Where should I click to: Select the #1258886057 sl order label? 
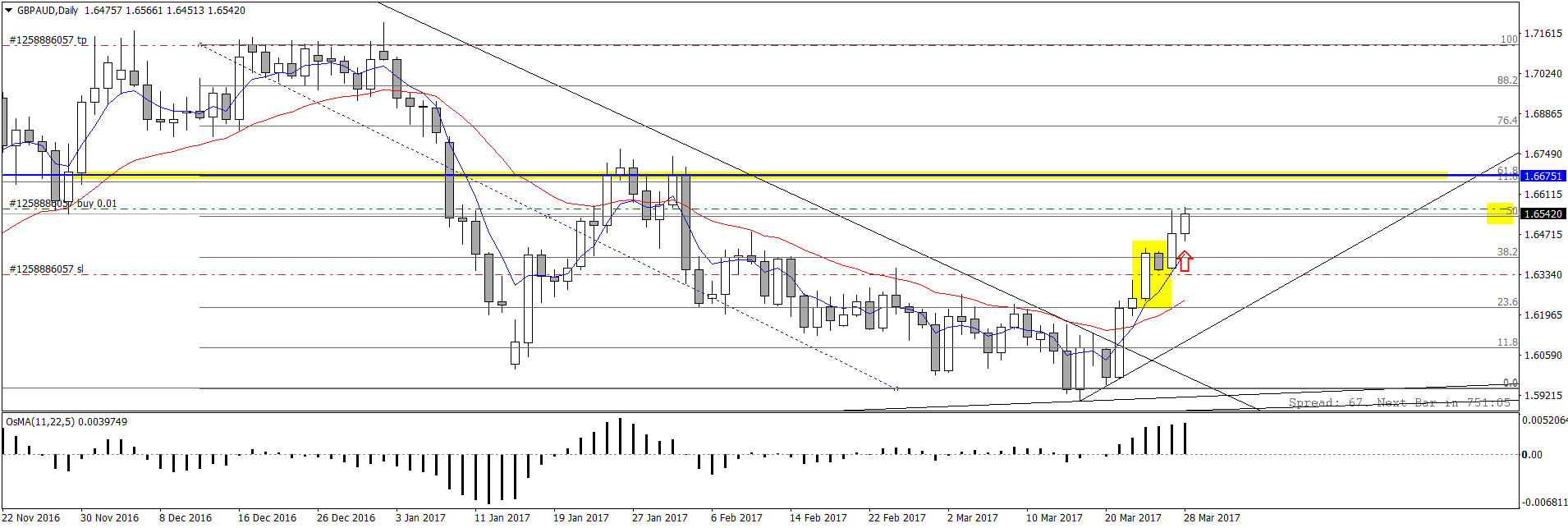point(46,269)
